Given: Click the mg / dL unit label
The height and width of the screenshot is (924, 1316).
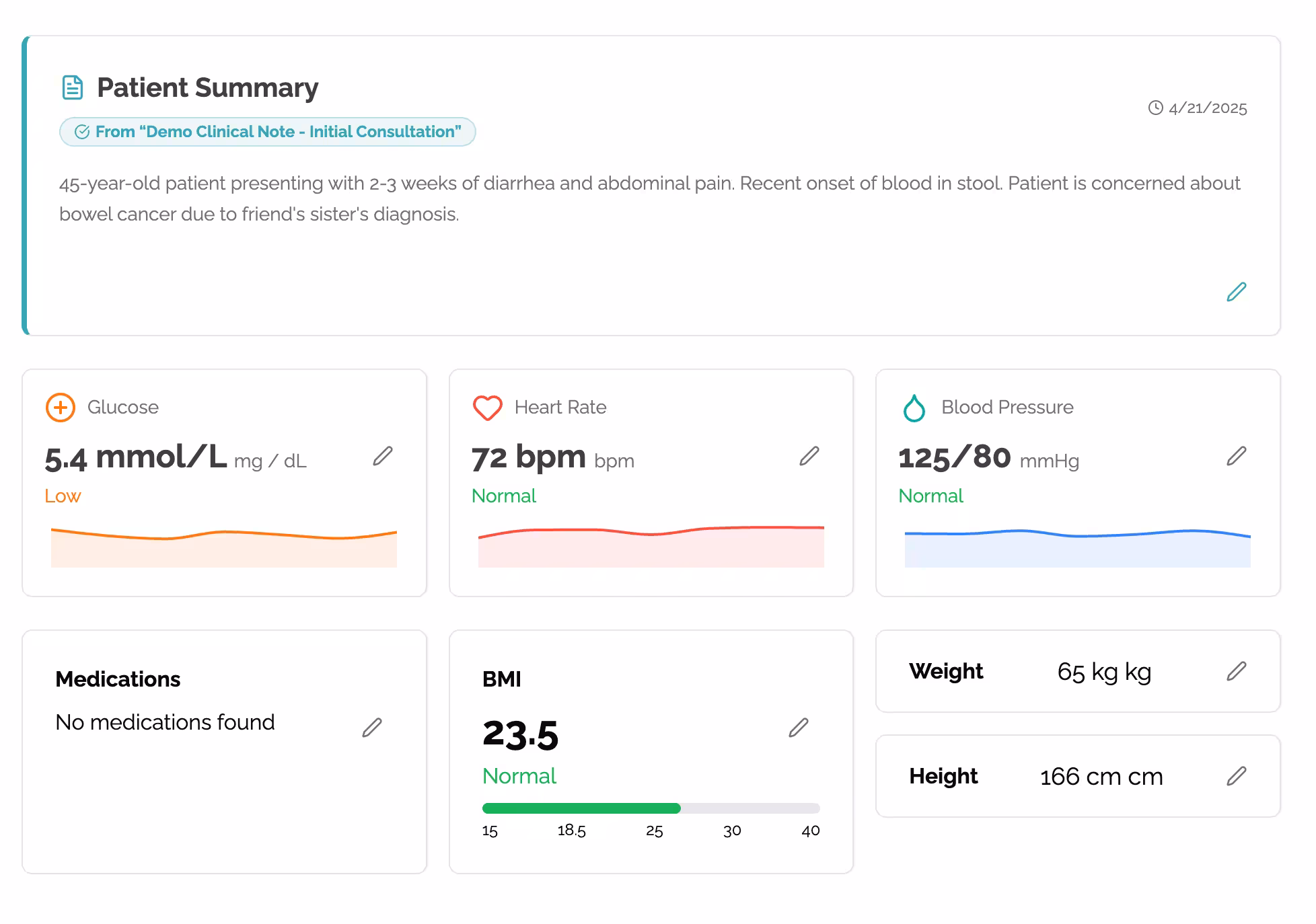Looking at the screenshot, I should click(270, 461).
